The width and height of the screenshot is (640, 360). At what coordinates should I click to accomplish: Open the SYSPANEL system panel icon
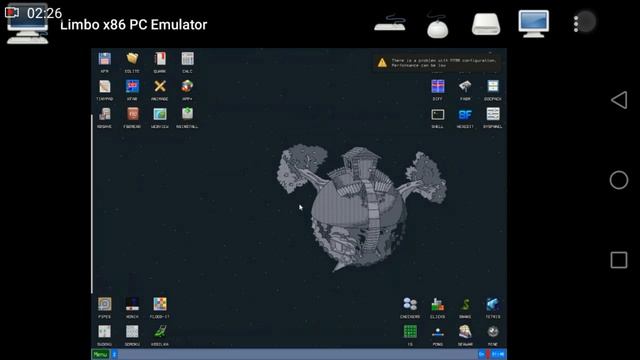[x=493, y=114]
